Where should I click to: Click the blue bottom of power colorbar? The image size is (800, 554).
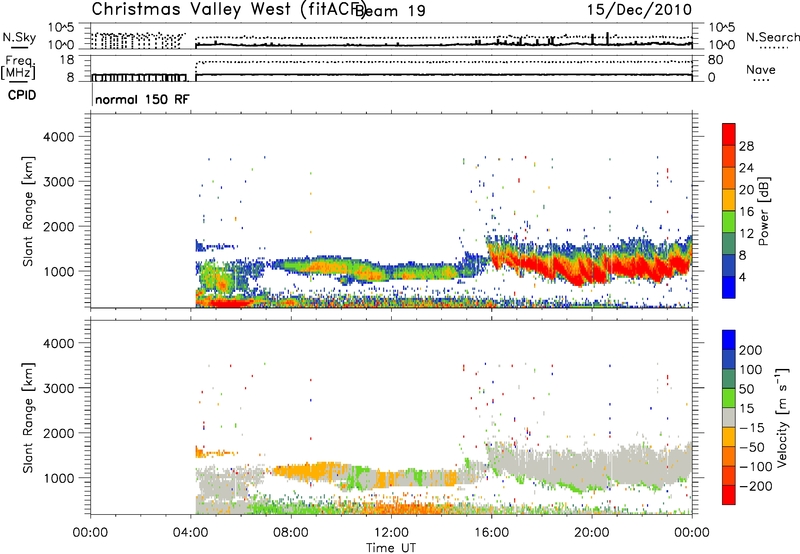coord(729,287)
